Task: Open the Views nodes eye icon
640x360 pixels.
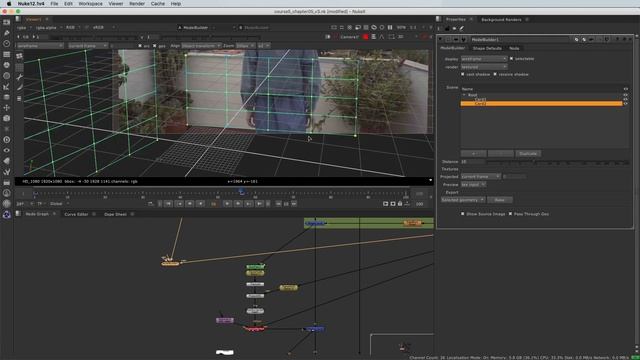Action: click(7, 150)
